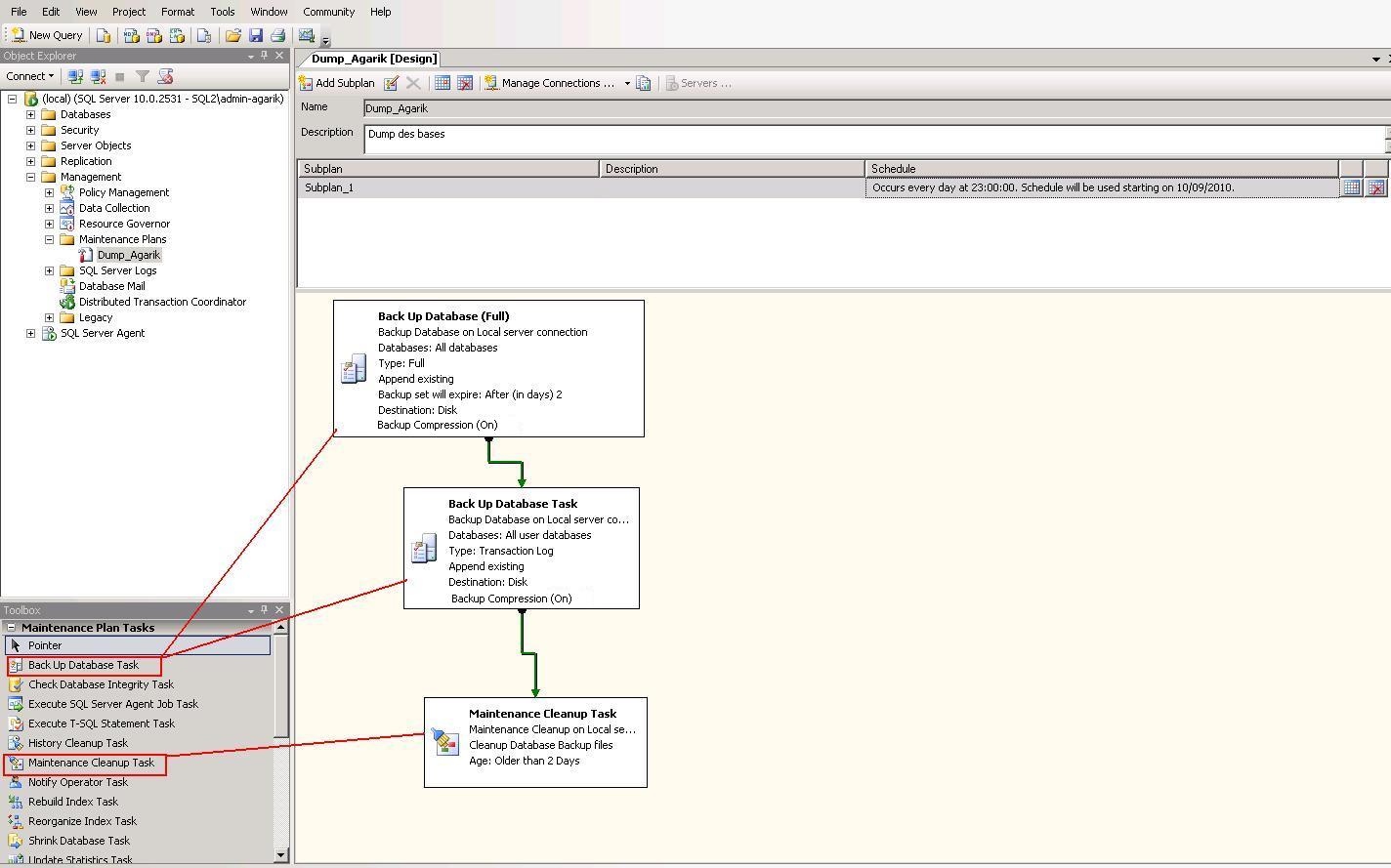The width and height of the screenshot is (1391, 868).
Task: Click the Subplan_1 schedule calendar icon
Action: coord(1351,187)
